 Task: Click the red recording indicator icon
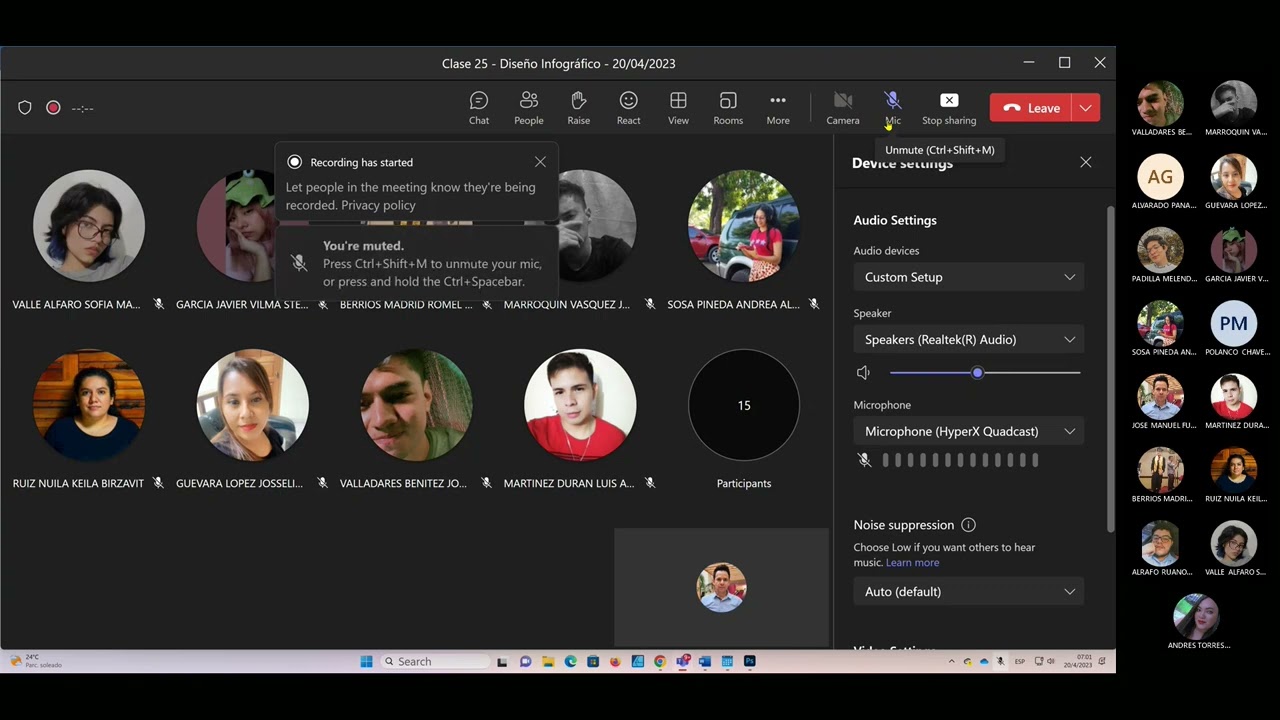point(53,108)
